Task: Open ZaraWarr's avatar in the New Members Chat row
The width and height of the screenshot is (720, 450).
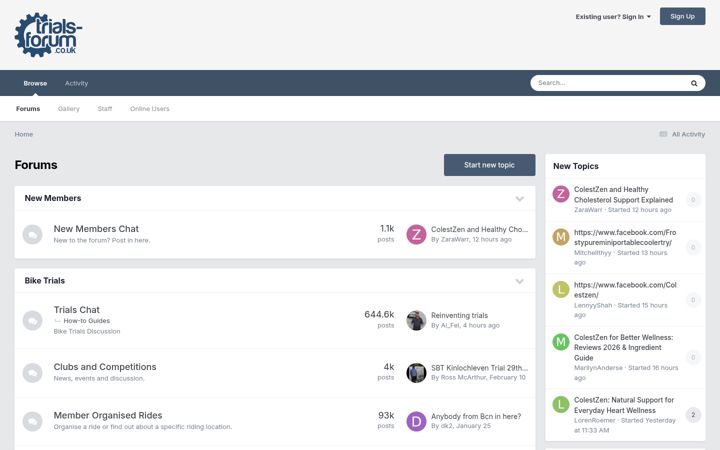Action: (x=416, y=234)
